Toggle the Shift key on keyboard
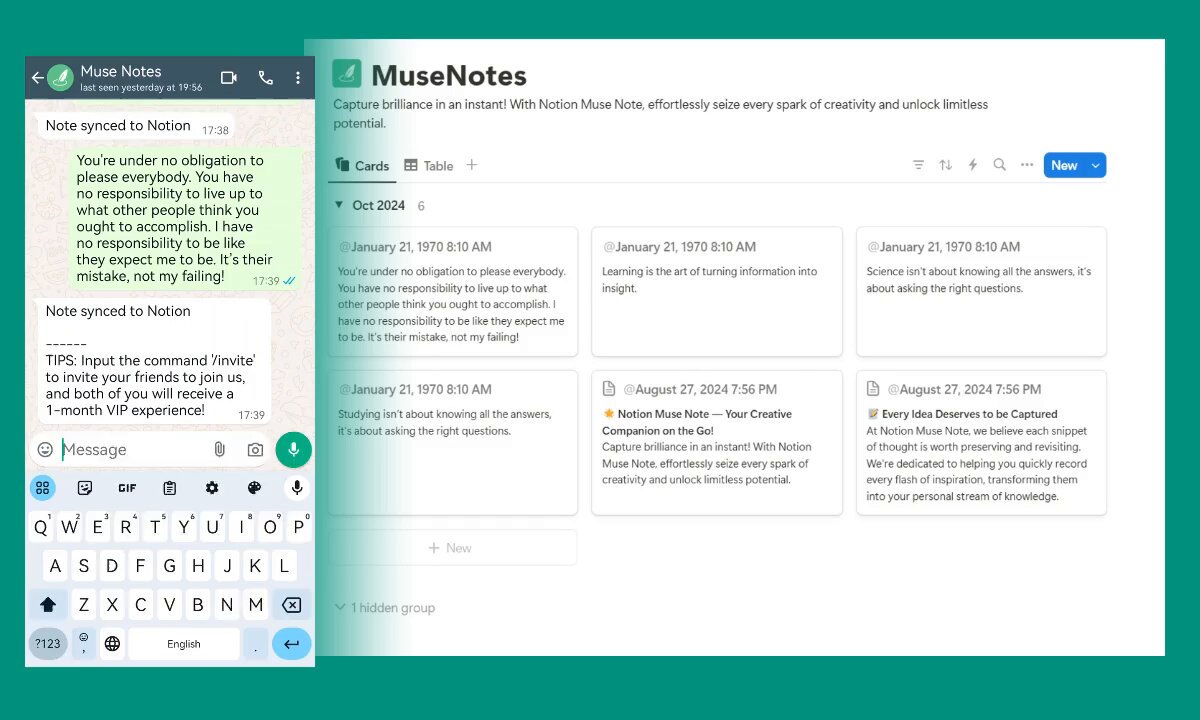 tap(48, 604)
